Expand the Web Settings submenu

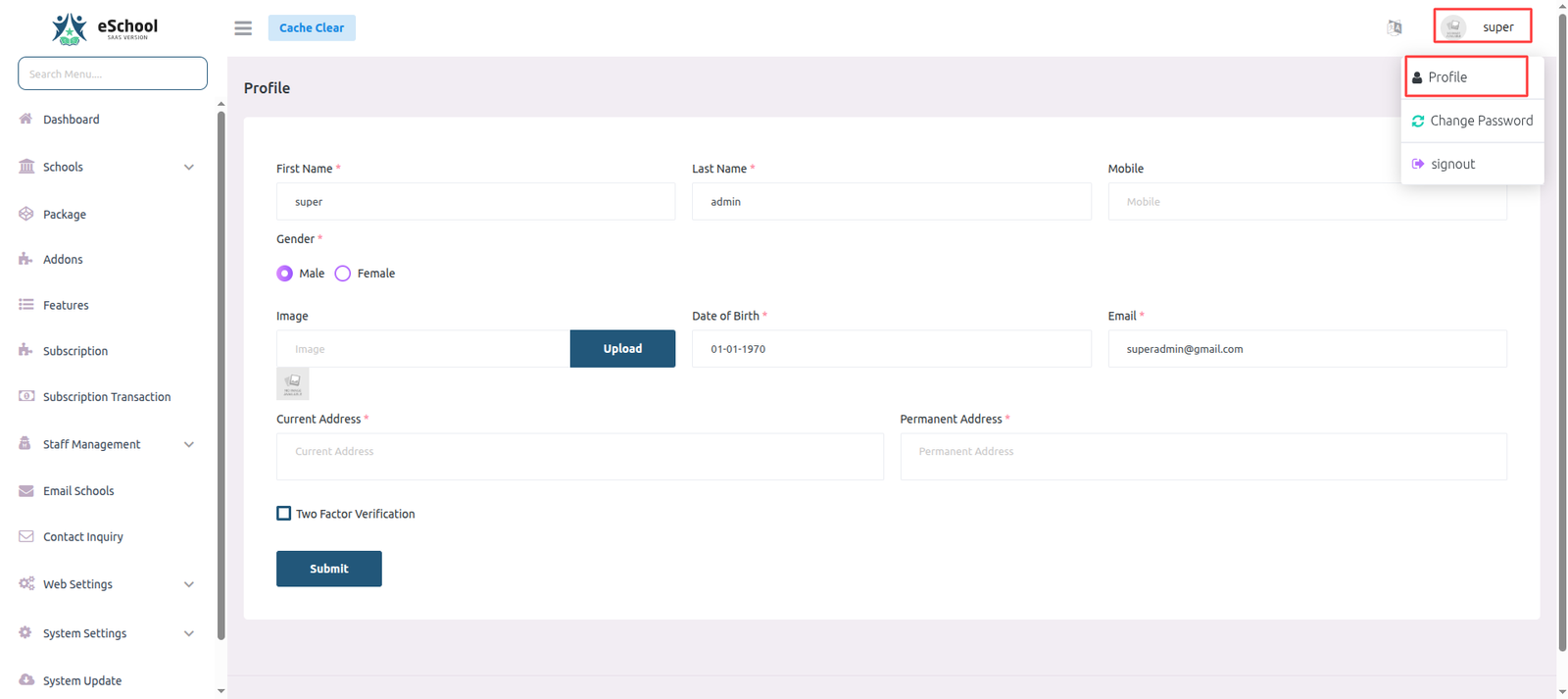188,584
